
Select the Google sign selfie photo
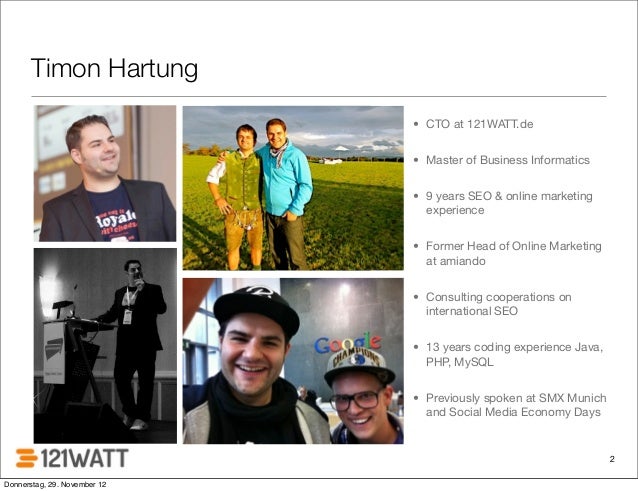pos(293,361)
